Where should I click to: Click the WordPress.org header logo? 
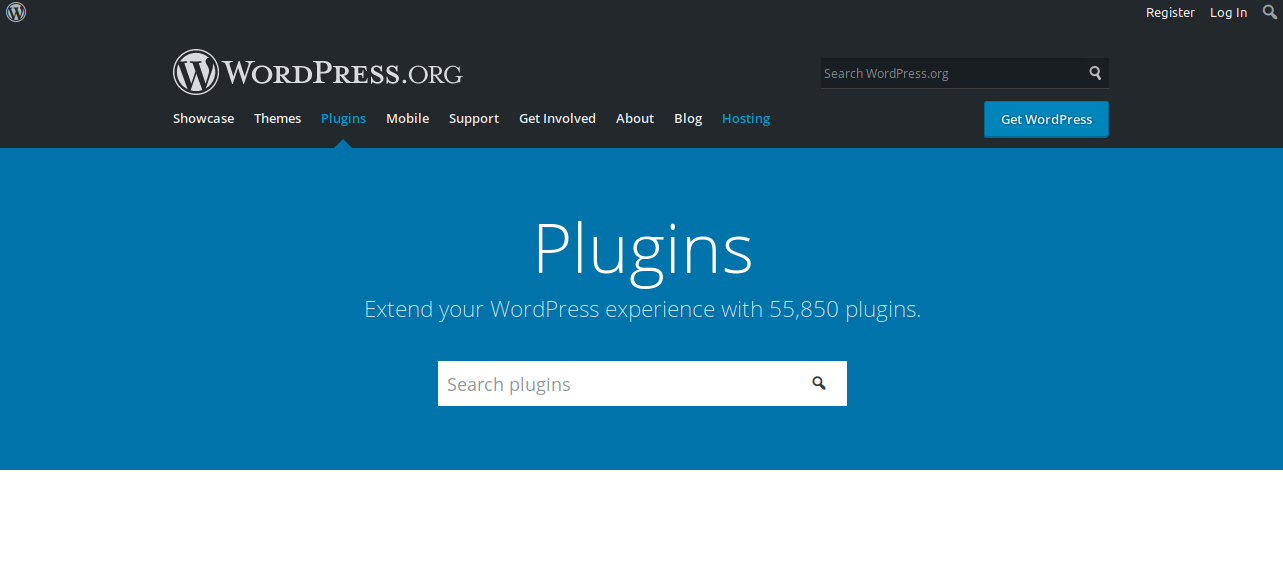(x=317, y=72)
